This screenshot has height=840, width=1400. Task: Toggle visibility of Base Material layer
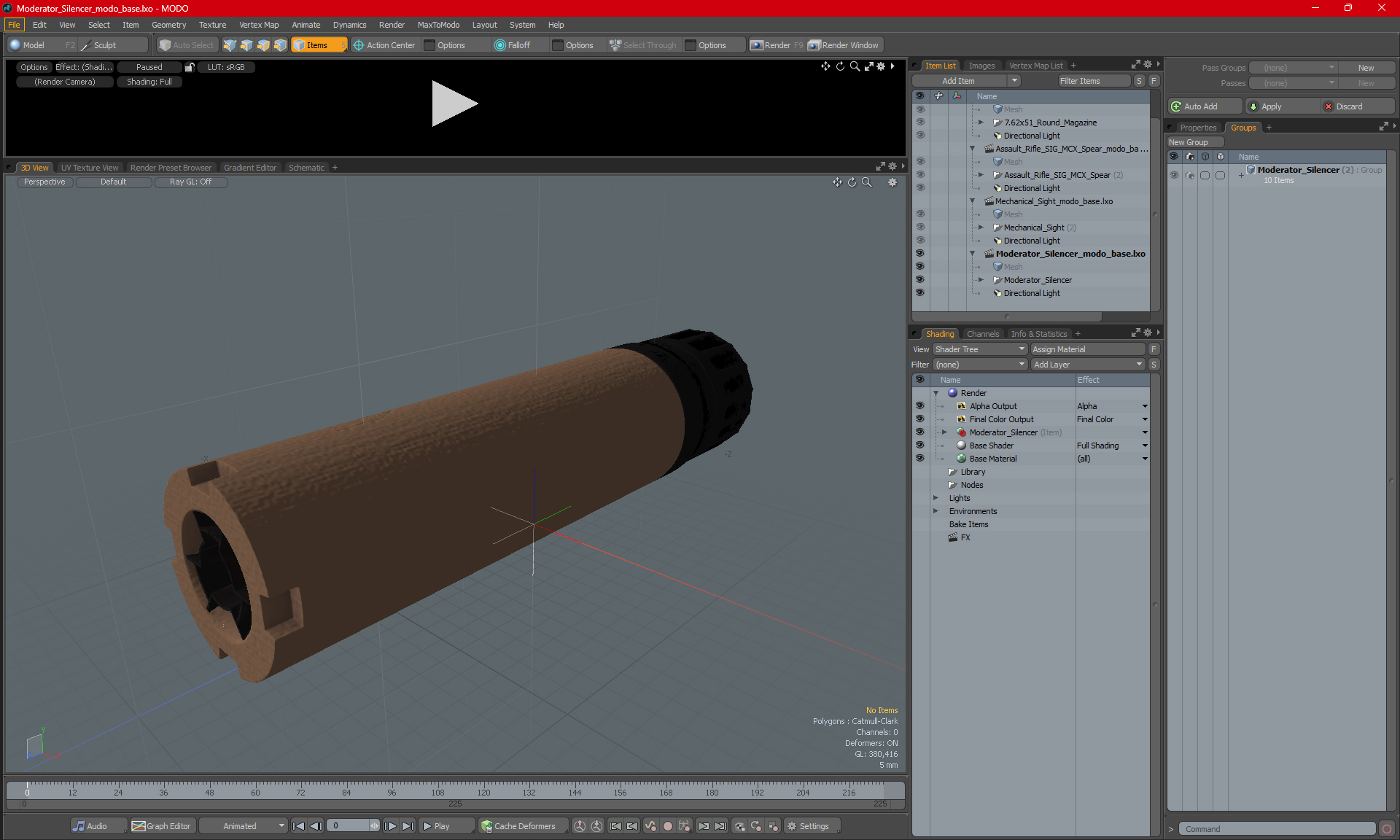(920, 459)
